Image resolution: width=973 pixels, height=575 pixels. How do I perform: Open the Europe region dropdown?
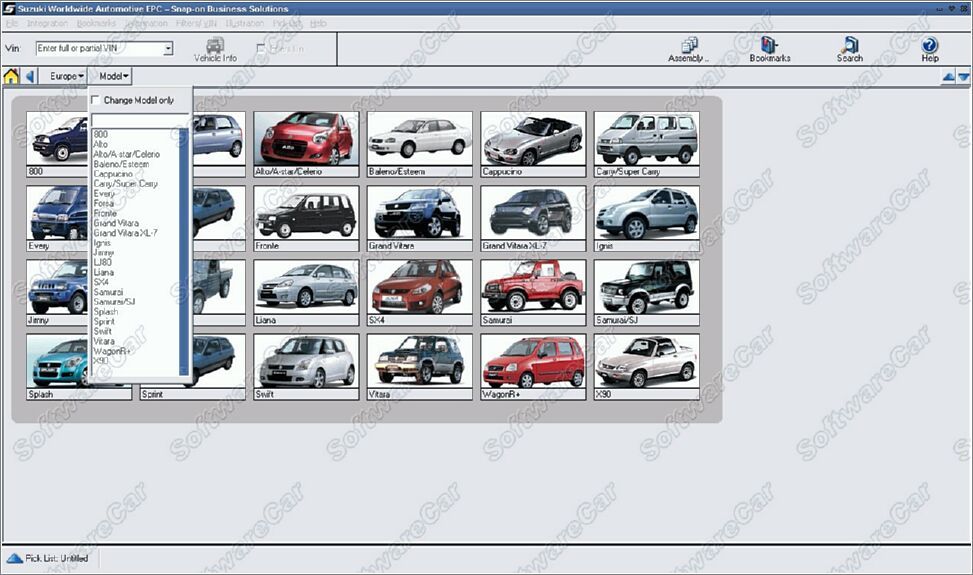[67, 76]
